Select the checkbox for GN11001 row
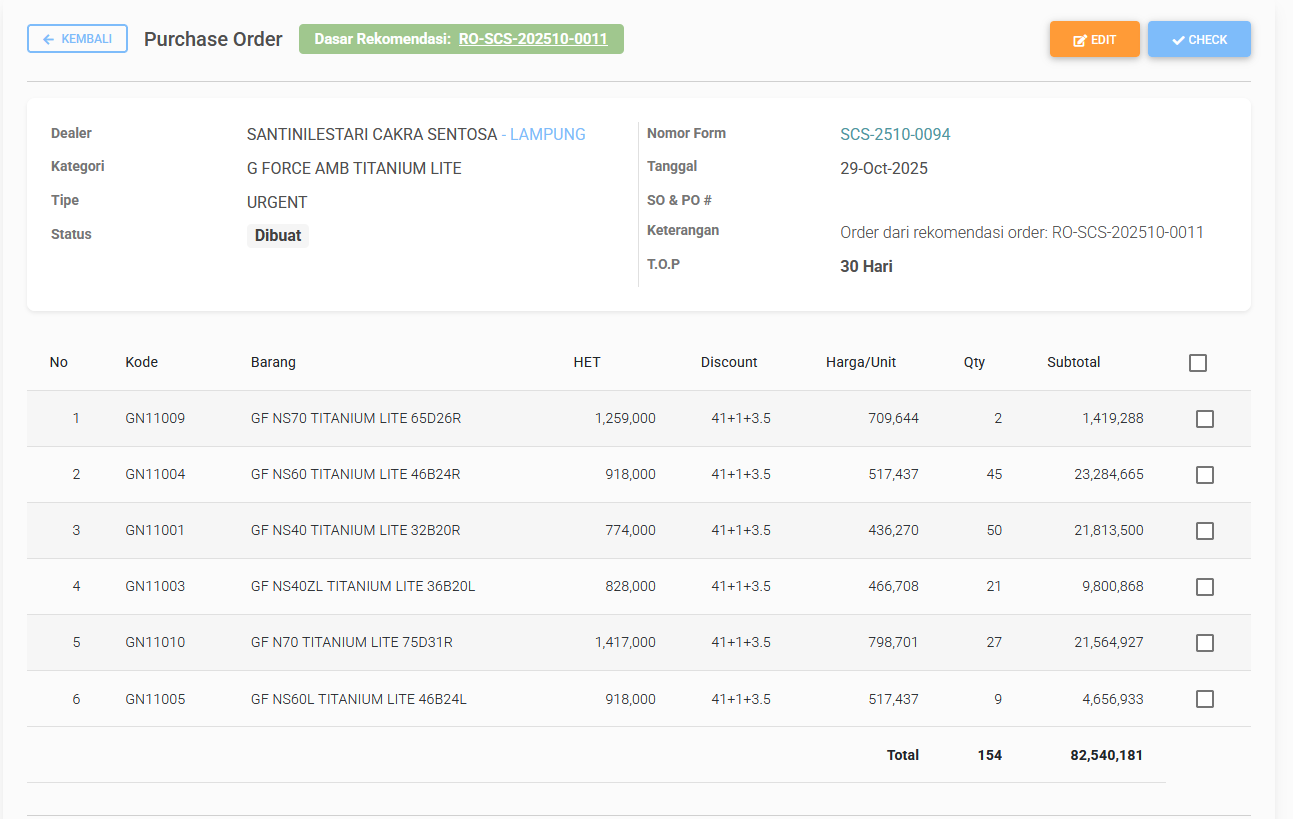1293x819 pixels. click(x=1204, y=531)
